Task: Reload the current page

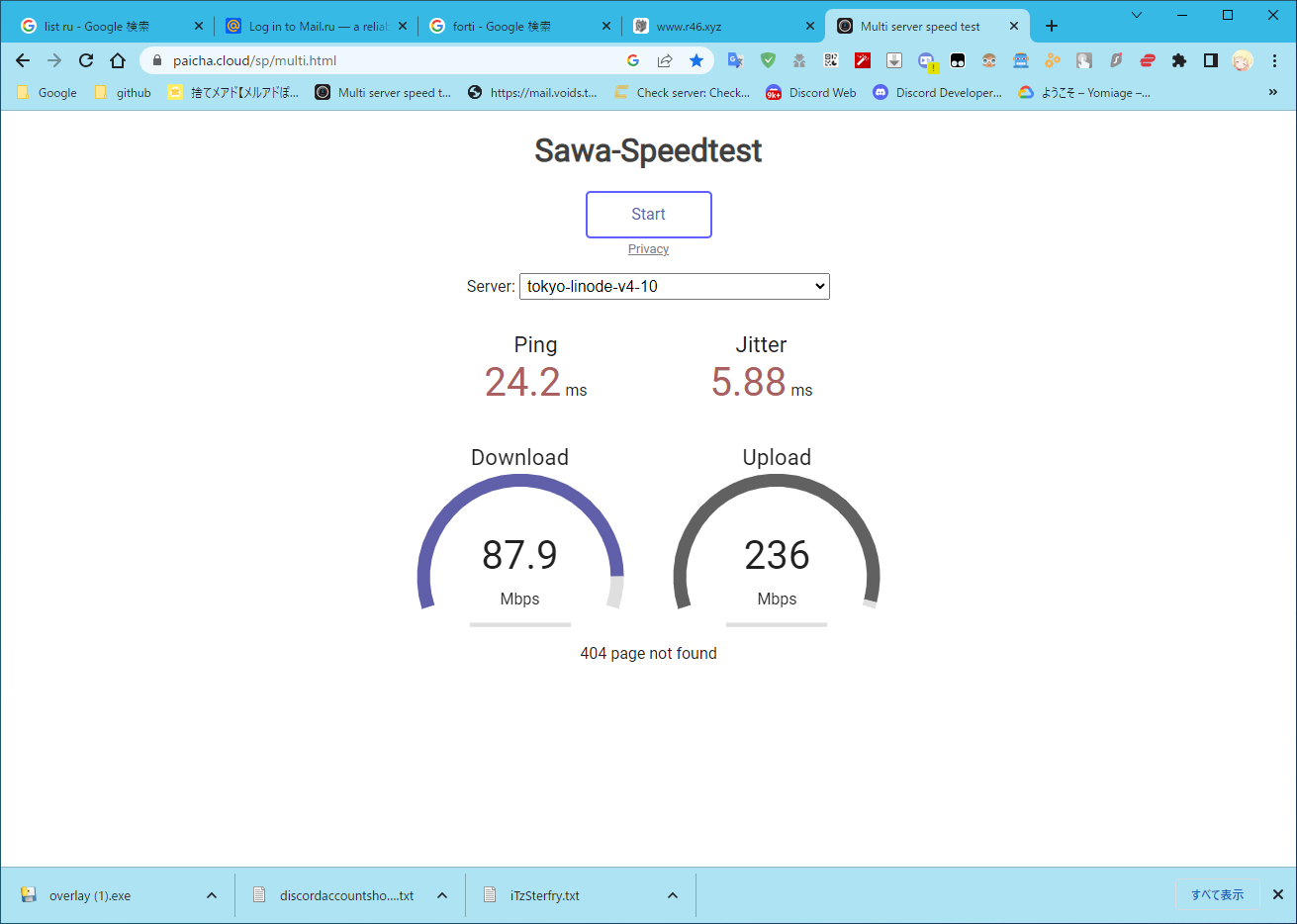Action: tap(86, 60)
